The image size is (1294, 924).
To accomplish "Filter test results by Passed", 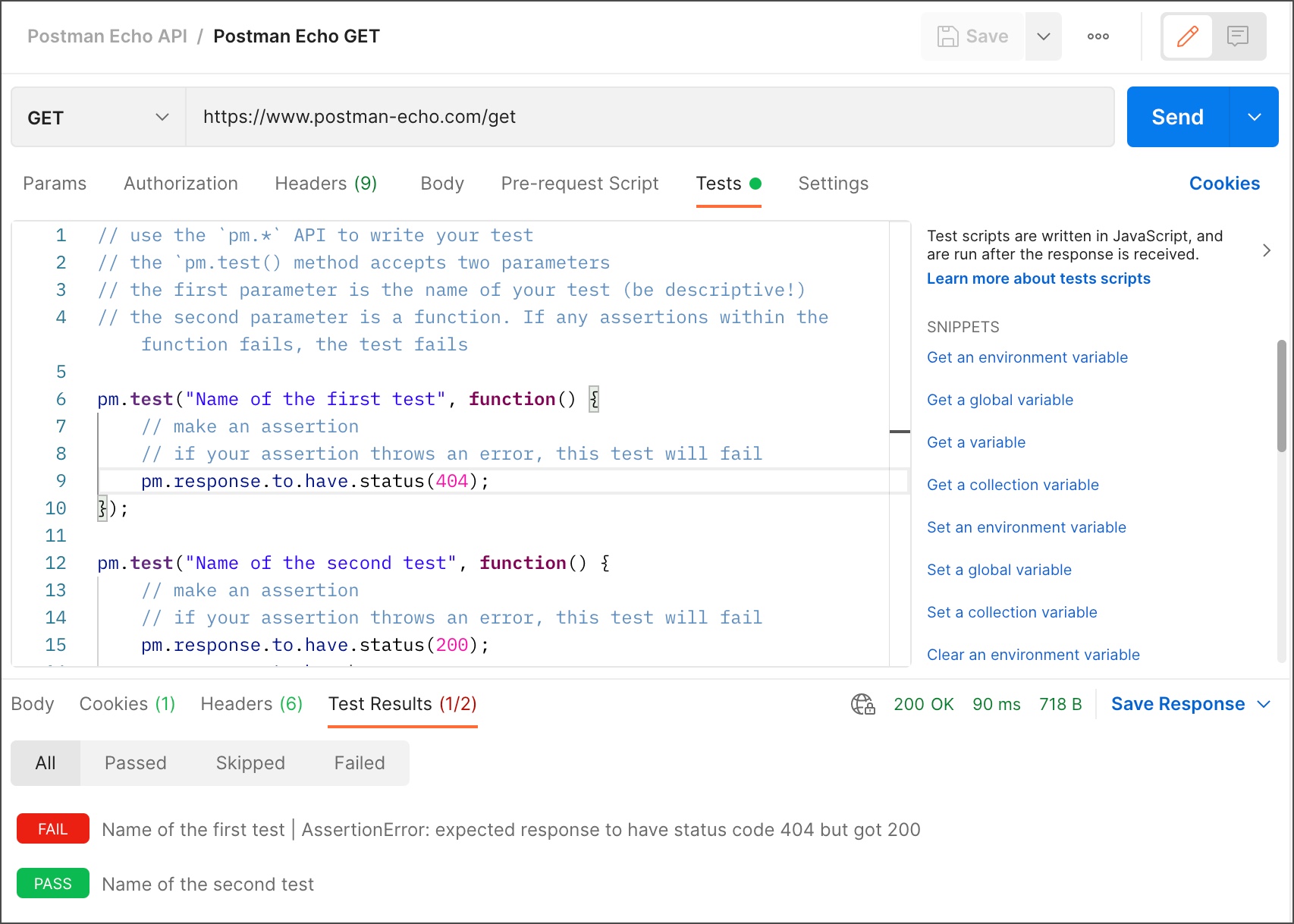I will tap(135, 763).
